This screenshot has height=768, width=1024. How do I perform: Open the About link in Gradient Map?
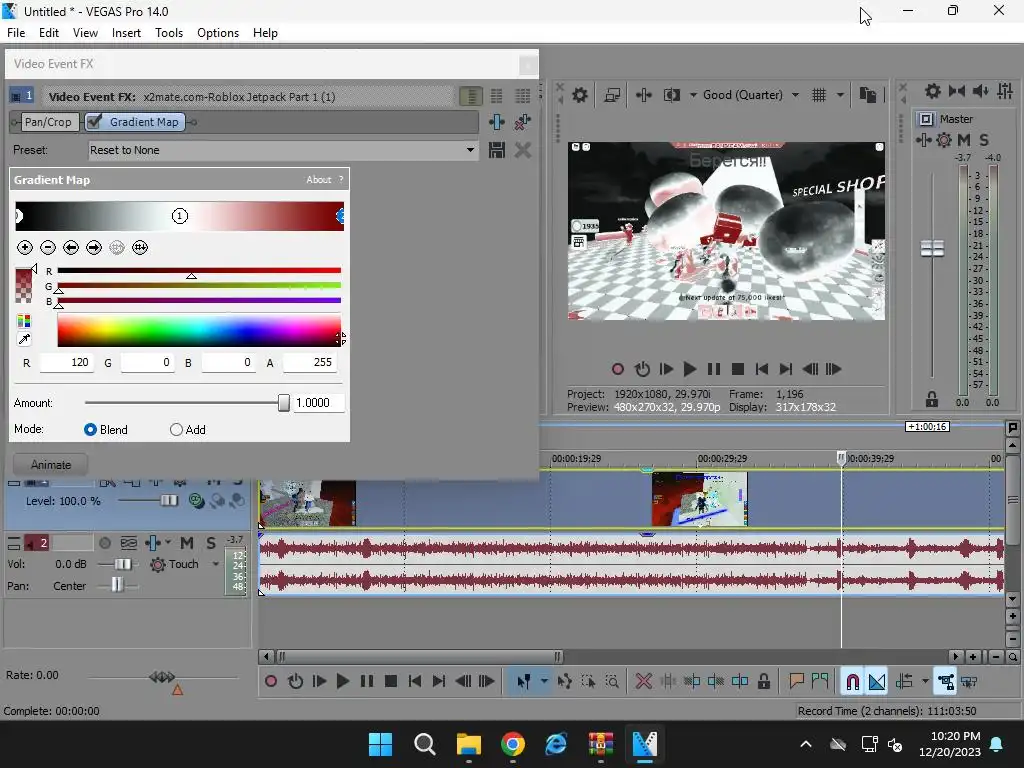319,180
